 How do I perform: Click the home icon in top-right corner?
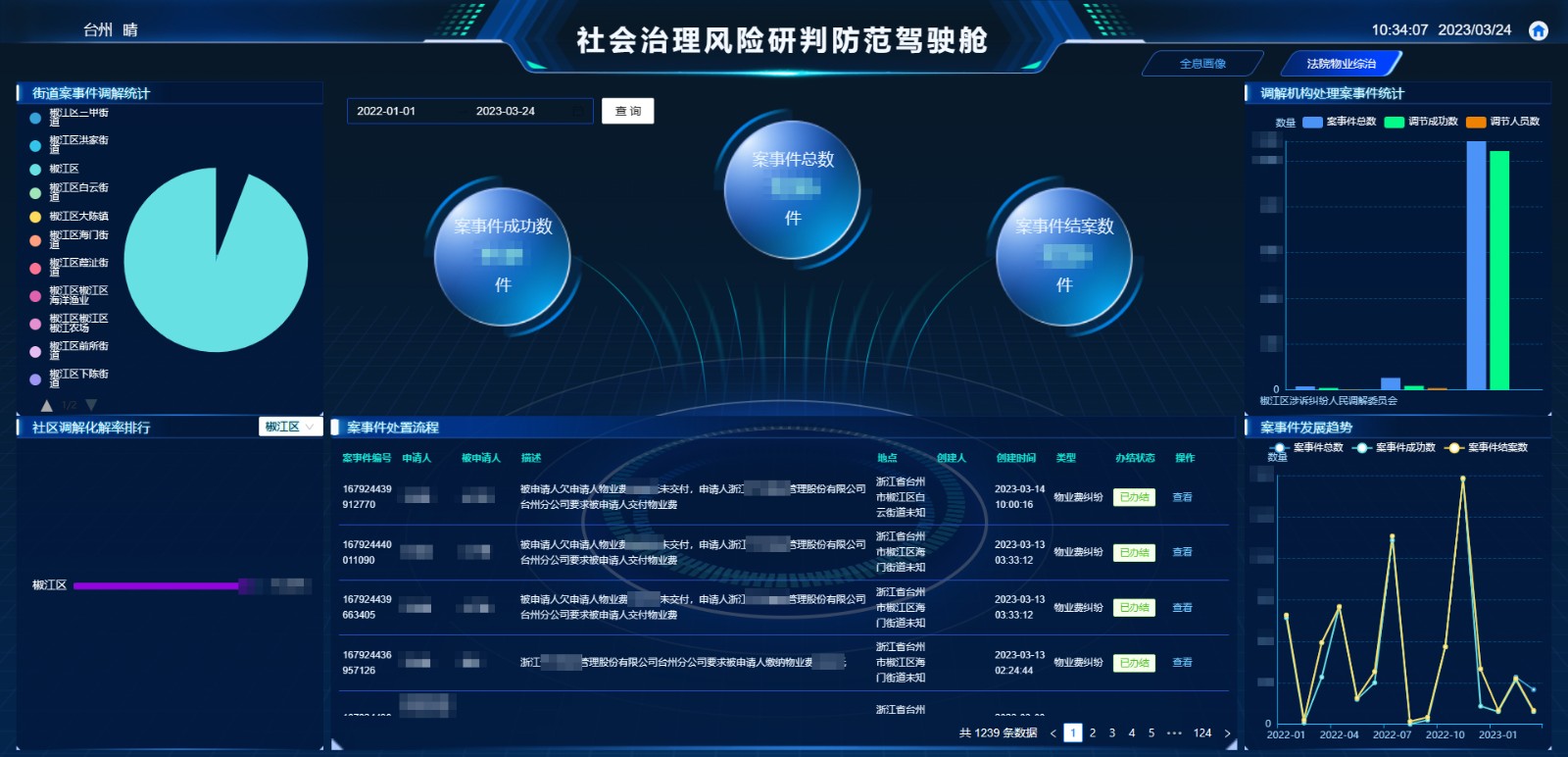1539,30
